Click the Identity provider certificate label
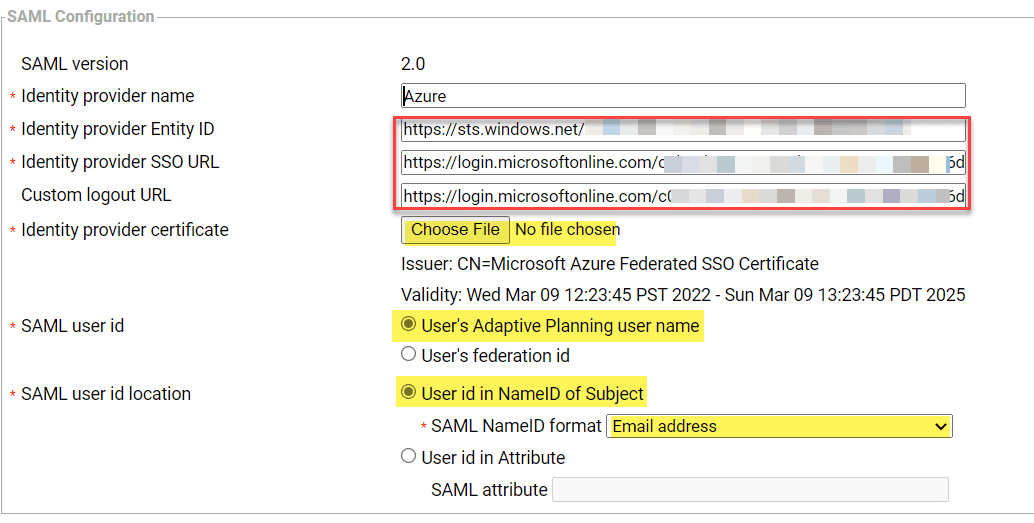 tap(125, 230)
